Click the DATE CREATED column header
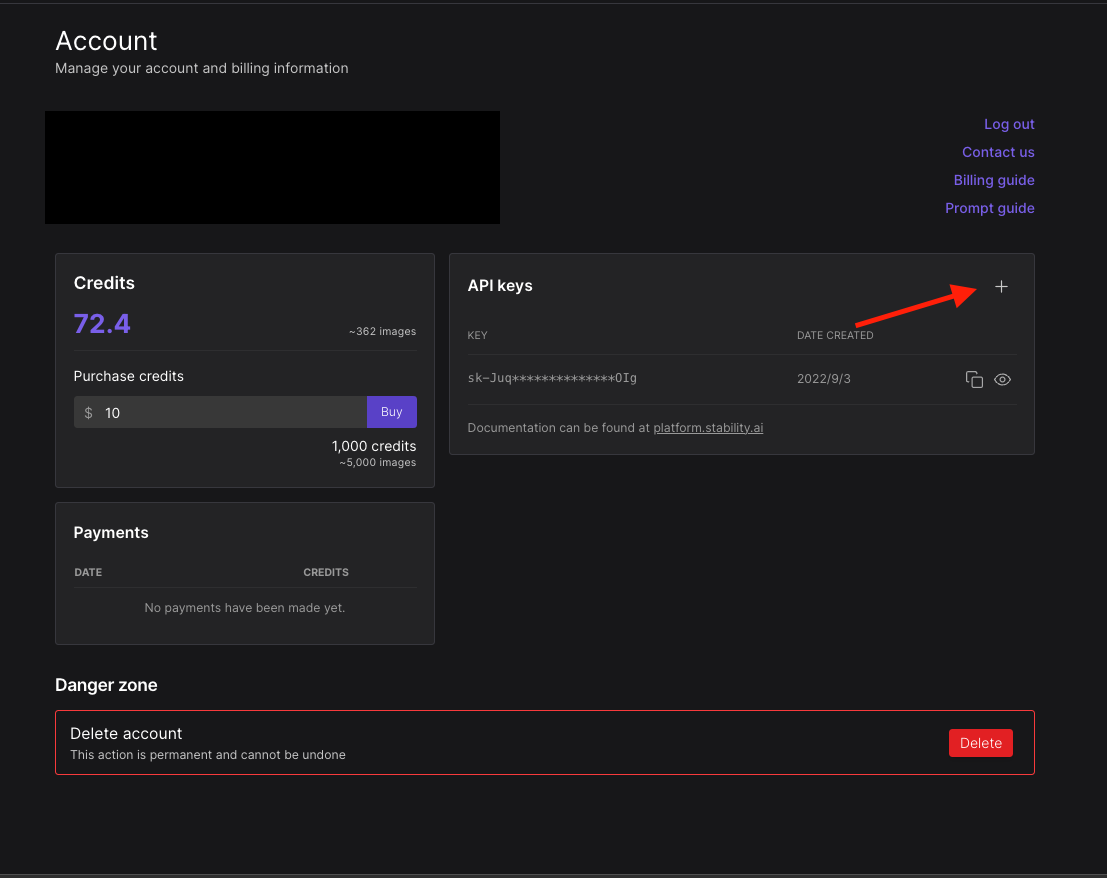This screenshot has width=1107, height=878. pyautogui.click(x=835, y=335)
